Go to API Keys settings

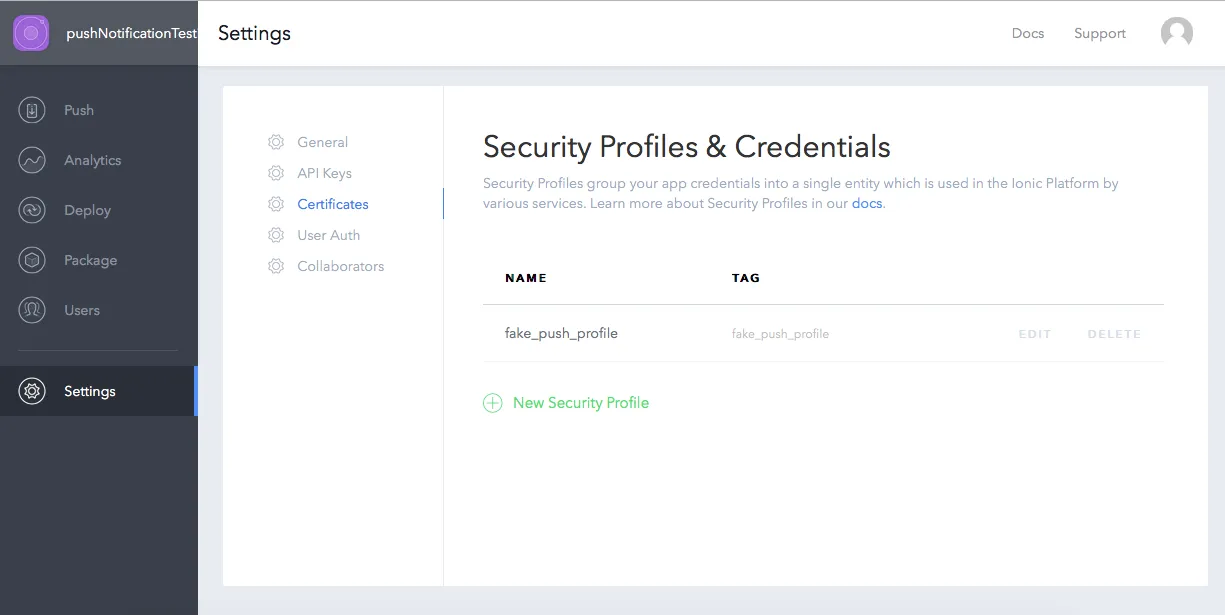click(324, 173)
